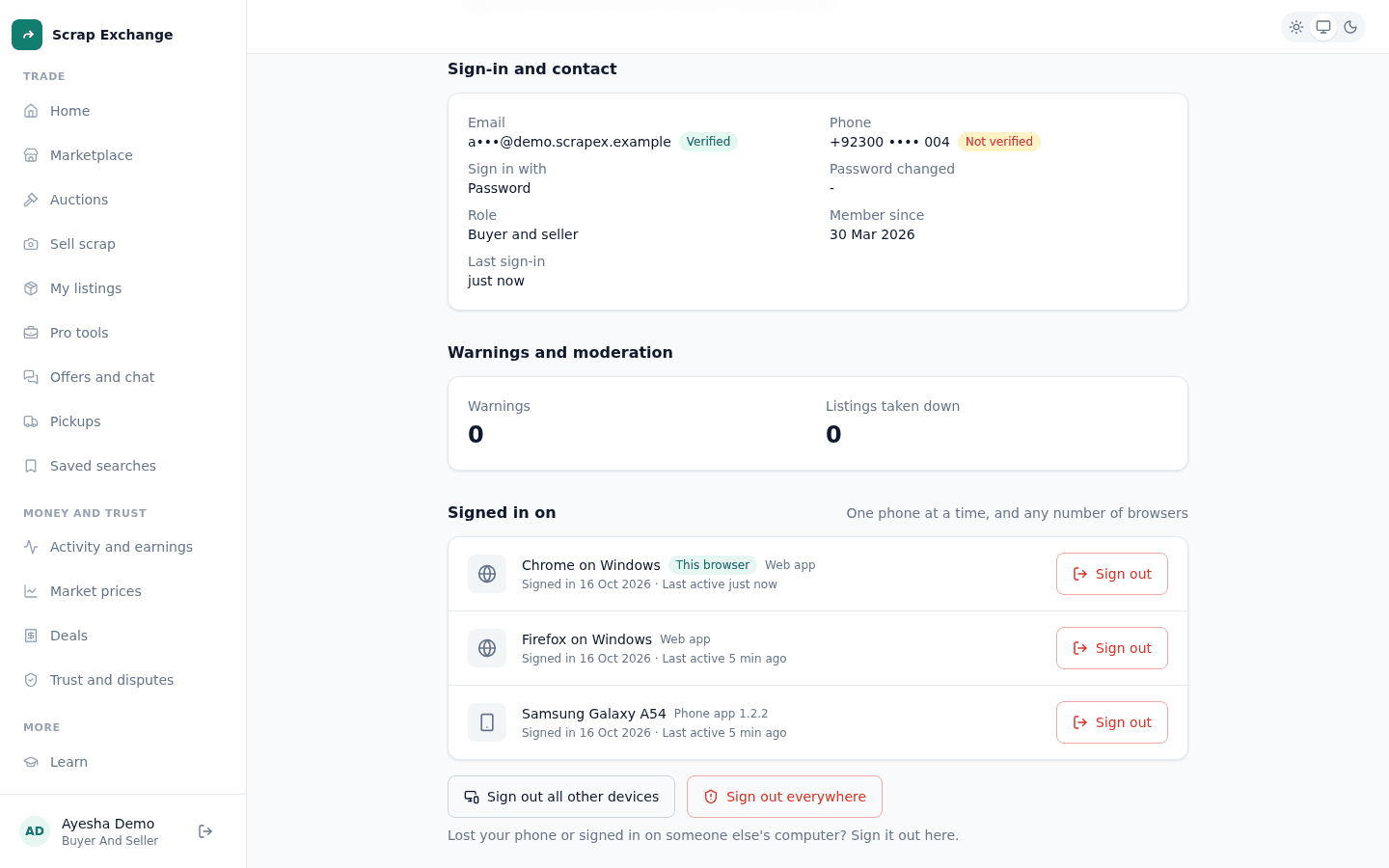Sign out Firefox on Windows session
This screenshot has width=1389, height=868.
pos(1112,648)
